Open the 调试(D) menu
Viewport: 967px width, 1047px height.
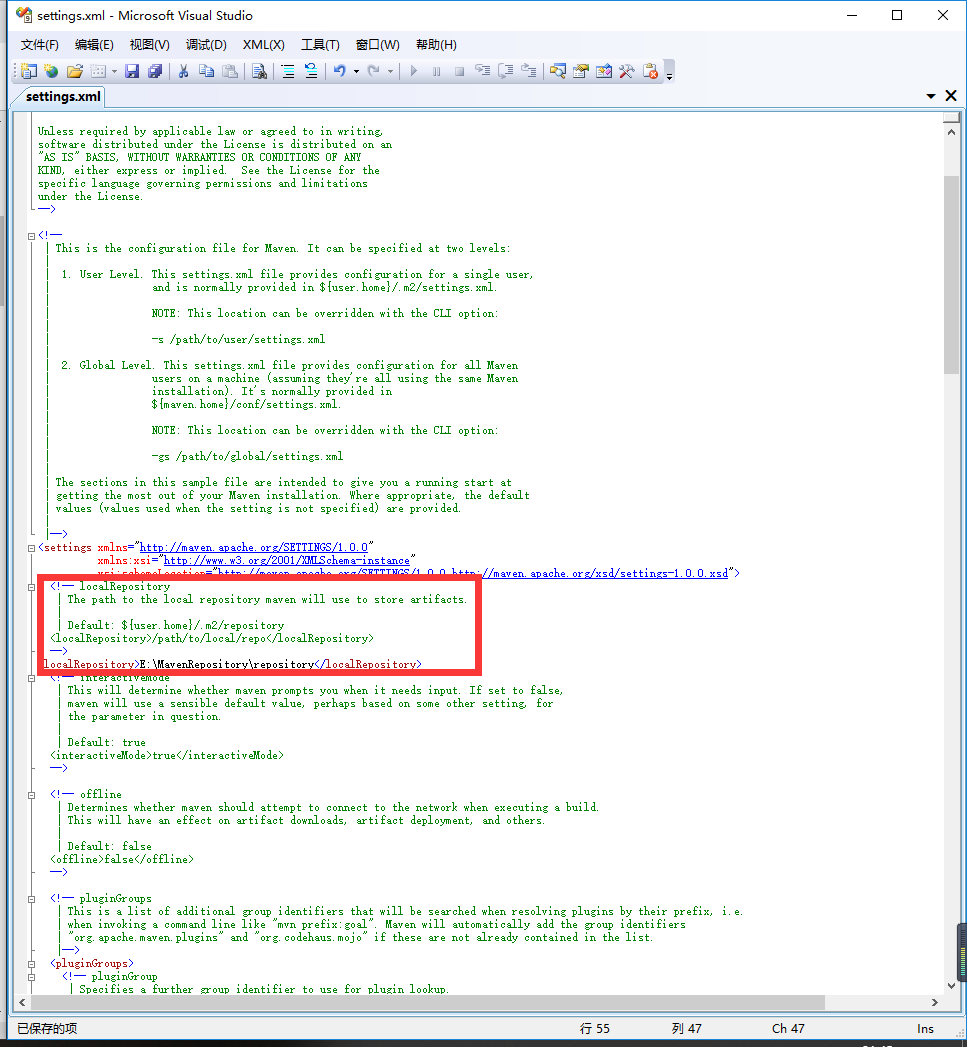206,45
